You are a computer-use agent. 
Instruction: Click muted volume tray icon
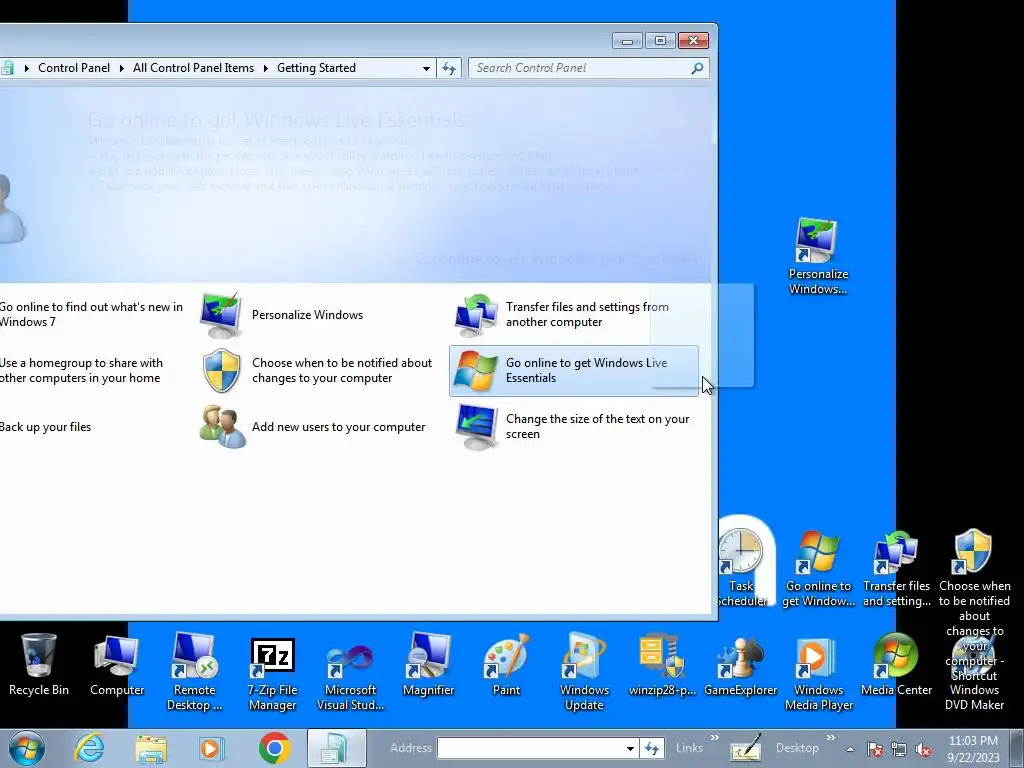(x=923, y=749)
